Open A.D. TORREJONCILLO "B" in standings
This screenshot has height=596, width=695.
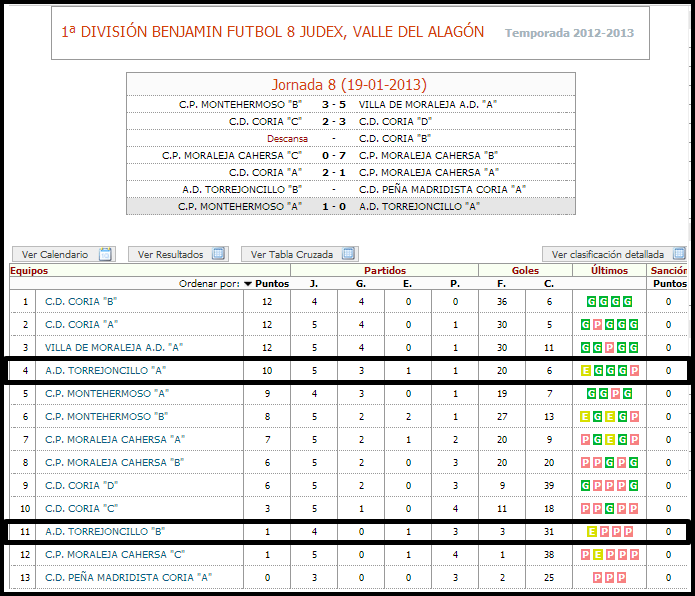click(105, 531)
